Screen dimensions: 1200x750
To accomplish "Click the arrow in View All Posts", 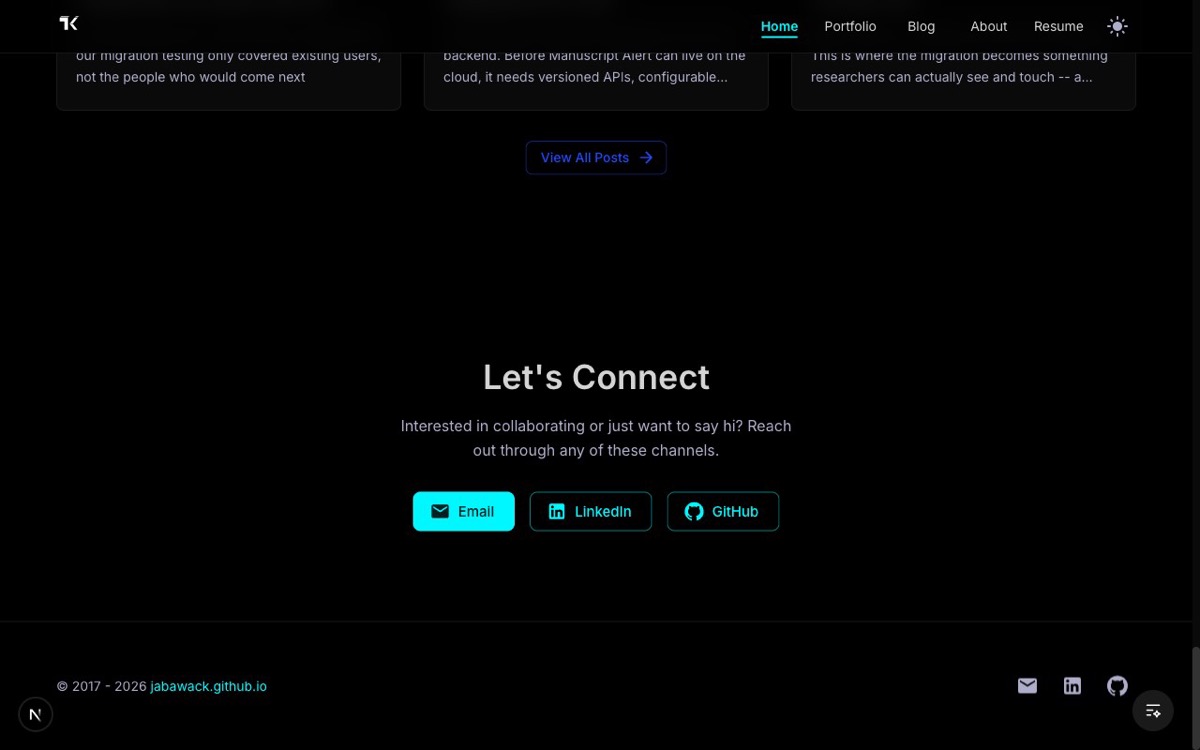I will point(646,158).
